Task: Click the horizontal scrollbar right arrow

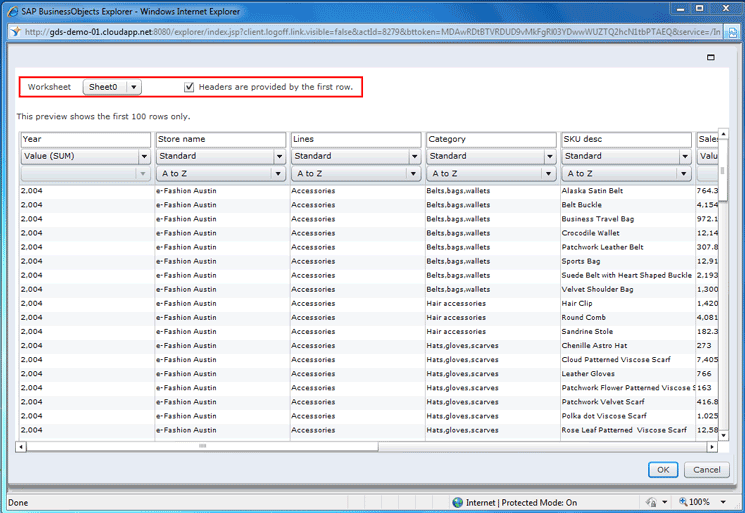Action: click(712, 446)
